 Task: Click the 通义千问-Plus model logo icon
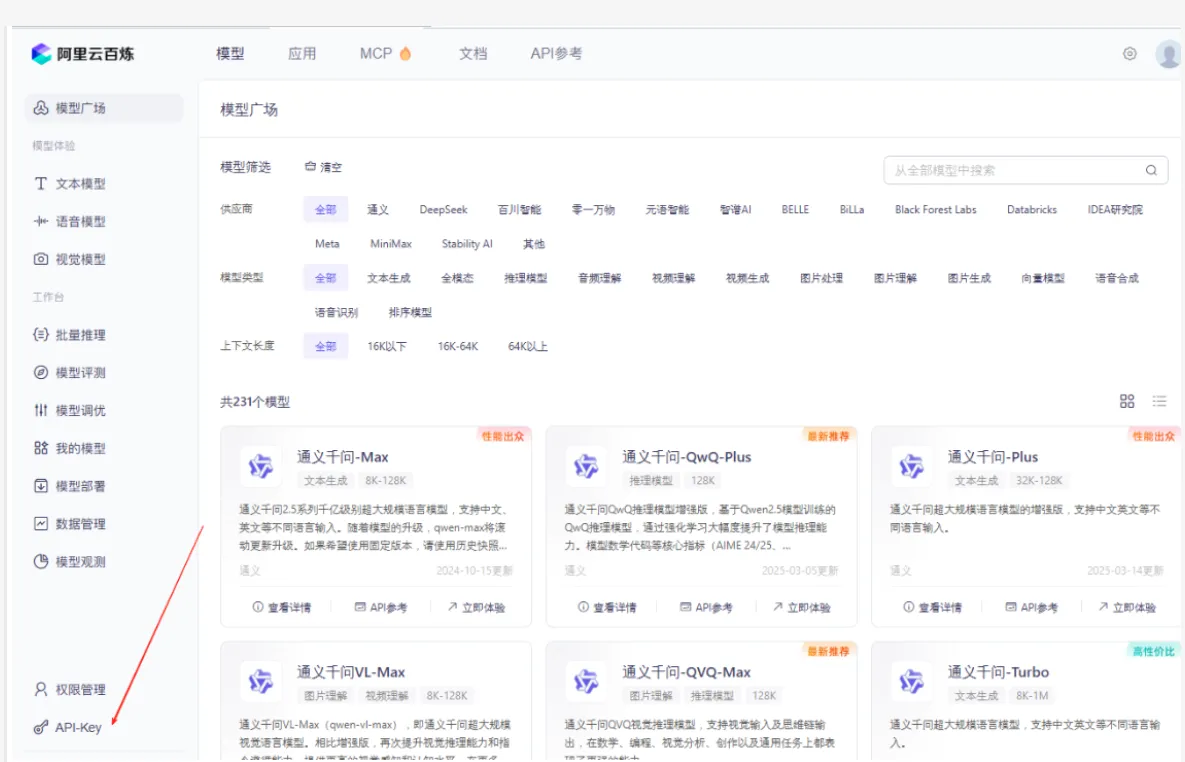click(911, 466)
